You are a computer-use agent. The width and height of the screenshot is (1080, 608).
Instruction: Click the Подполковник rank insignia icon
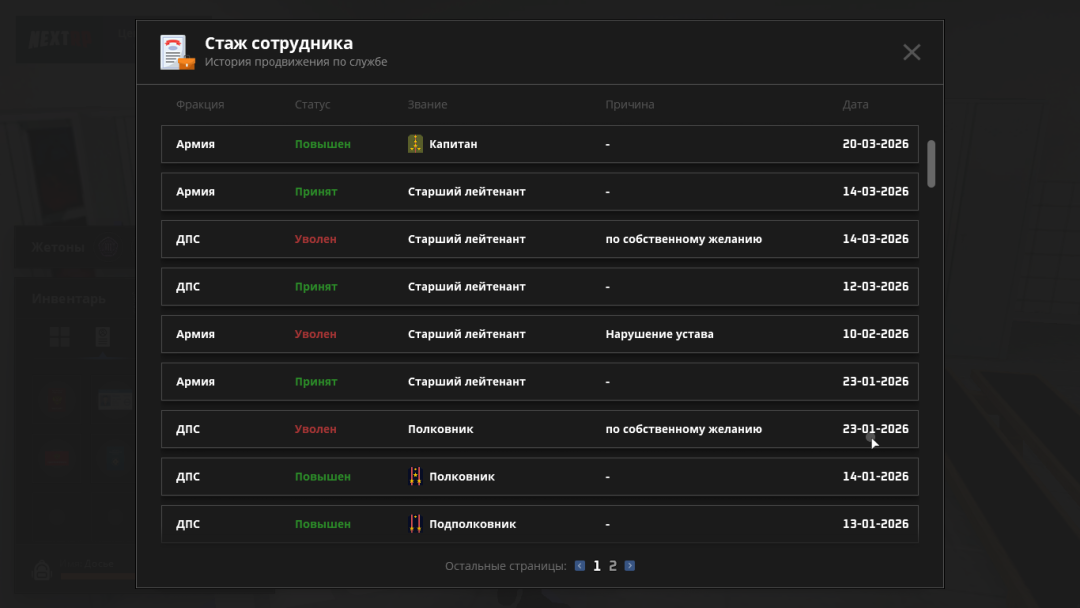[x=415, y=524]
